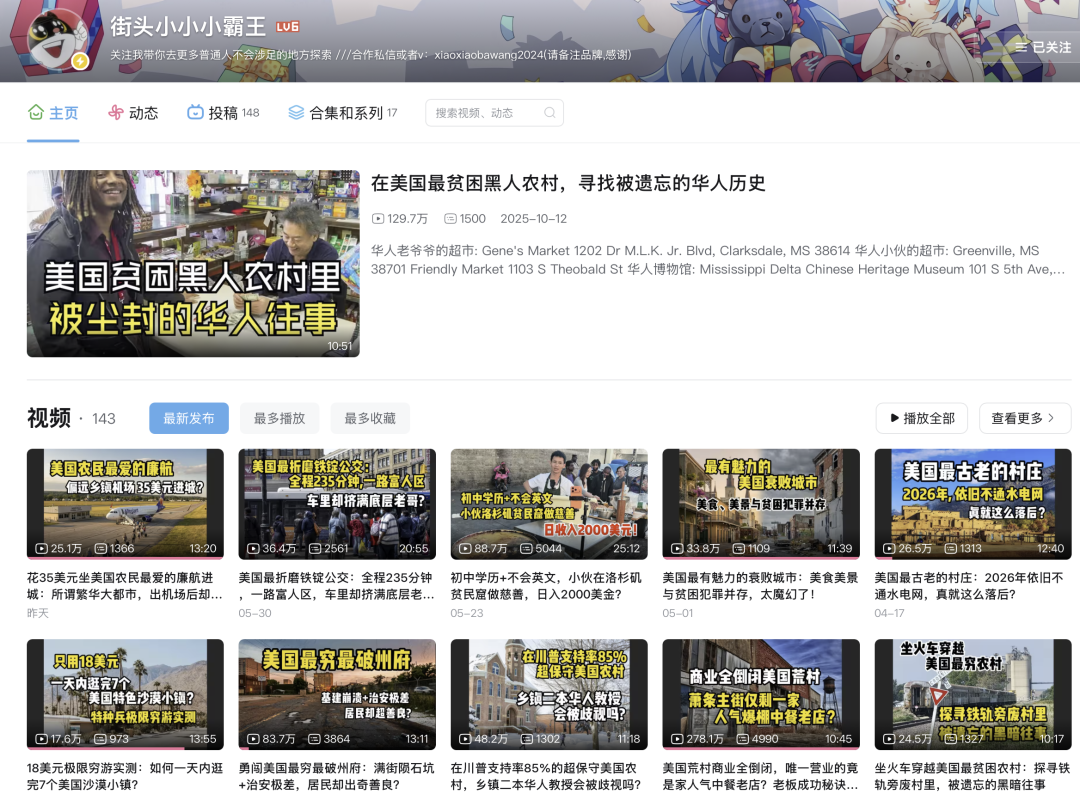Open thumbnail 在川普支持率85%超保守美国农村
The image size is (1080, 794).
click(549, 694)
